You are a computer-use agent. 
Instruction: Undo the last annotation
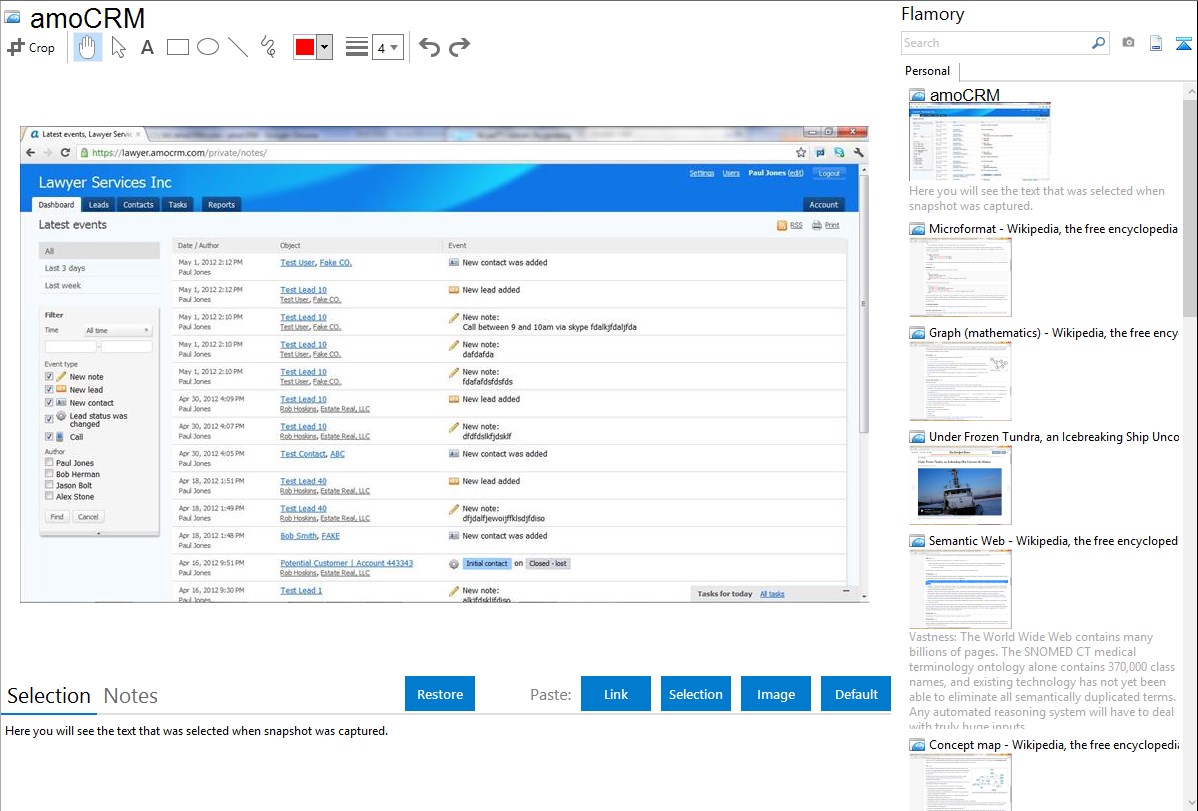(x=429, y=47)
